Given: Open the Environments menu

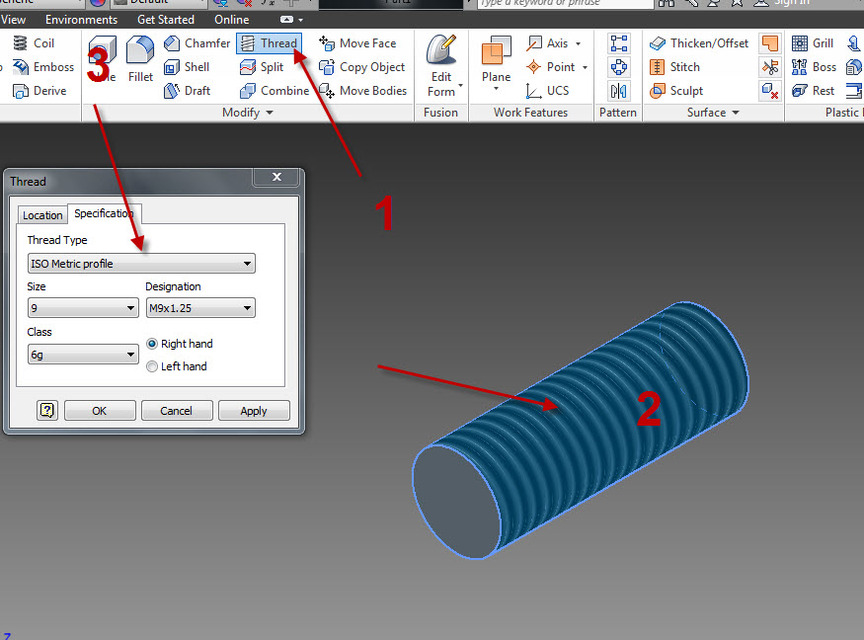Looking at the screenshot, I should pos(81,19).
